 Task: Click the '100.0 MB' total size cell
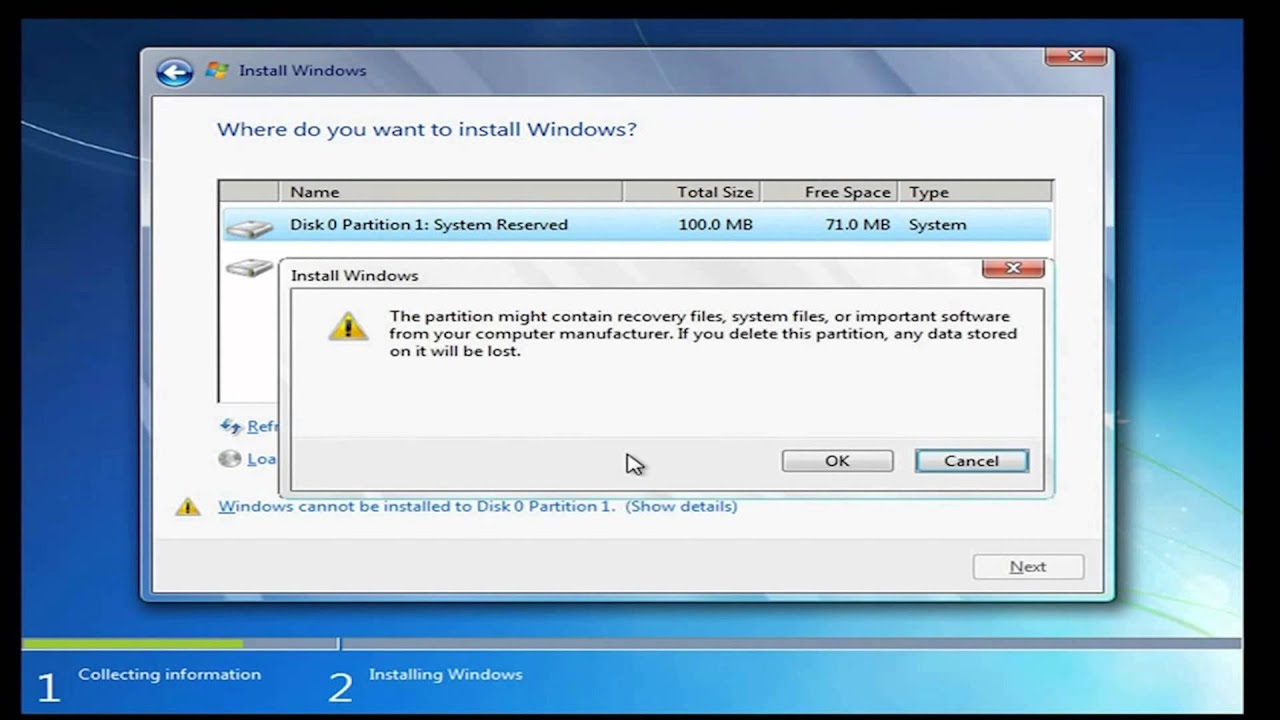coord(715,225)
